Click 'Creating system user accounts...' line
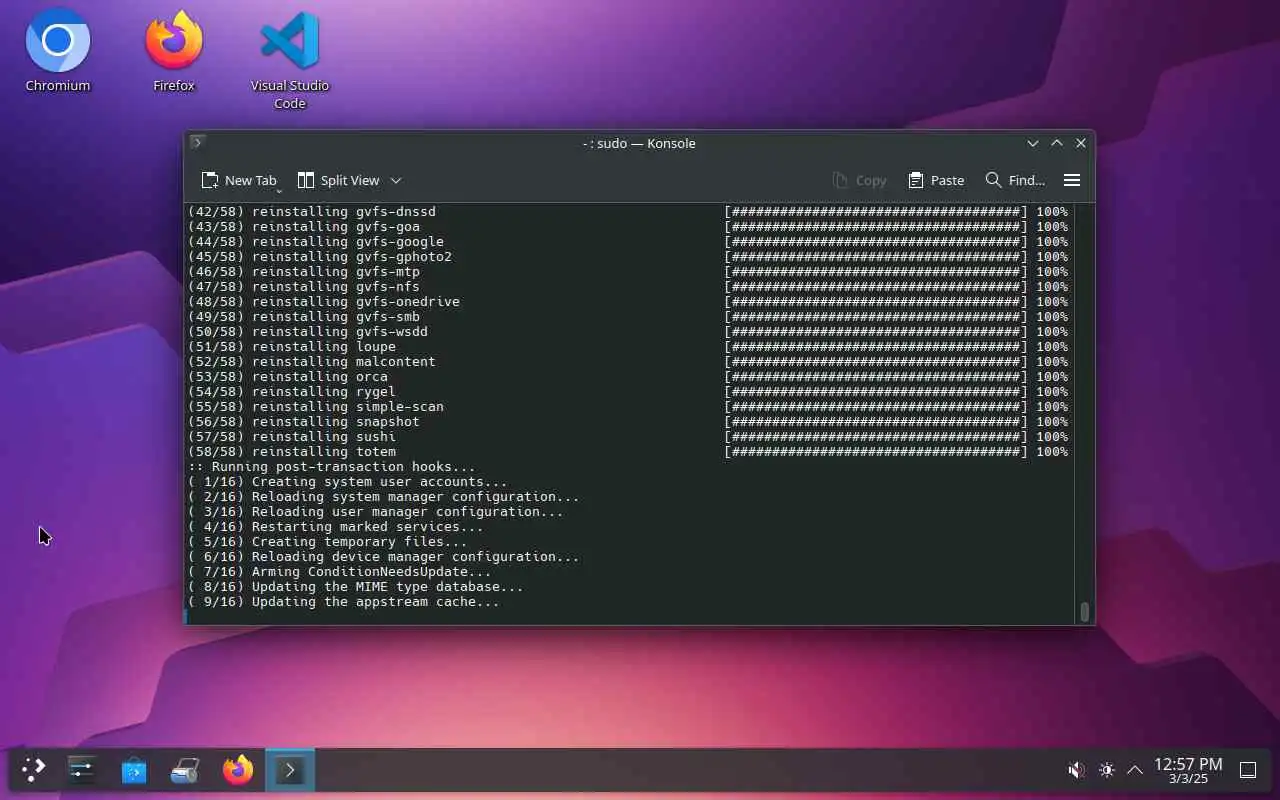The height and width of the screenshot is (800, 1280). [x=348, y=482]
